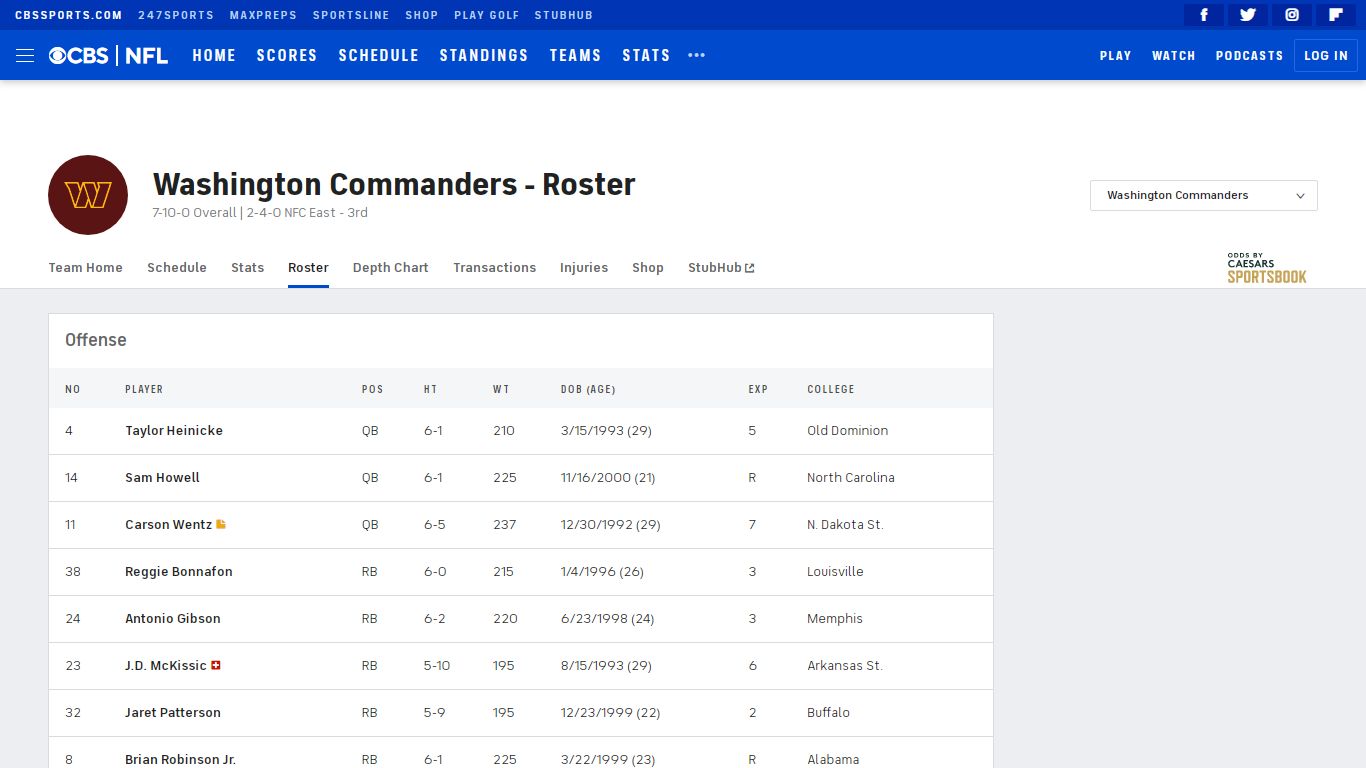
Task: Open the PLAY link in header
Action: (1116, 56)
